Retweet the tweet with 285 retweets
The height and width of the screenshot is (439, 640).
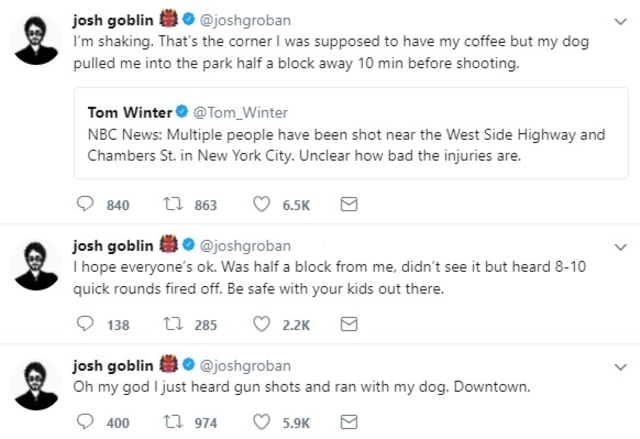[171, 324]
